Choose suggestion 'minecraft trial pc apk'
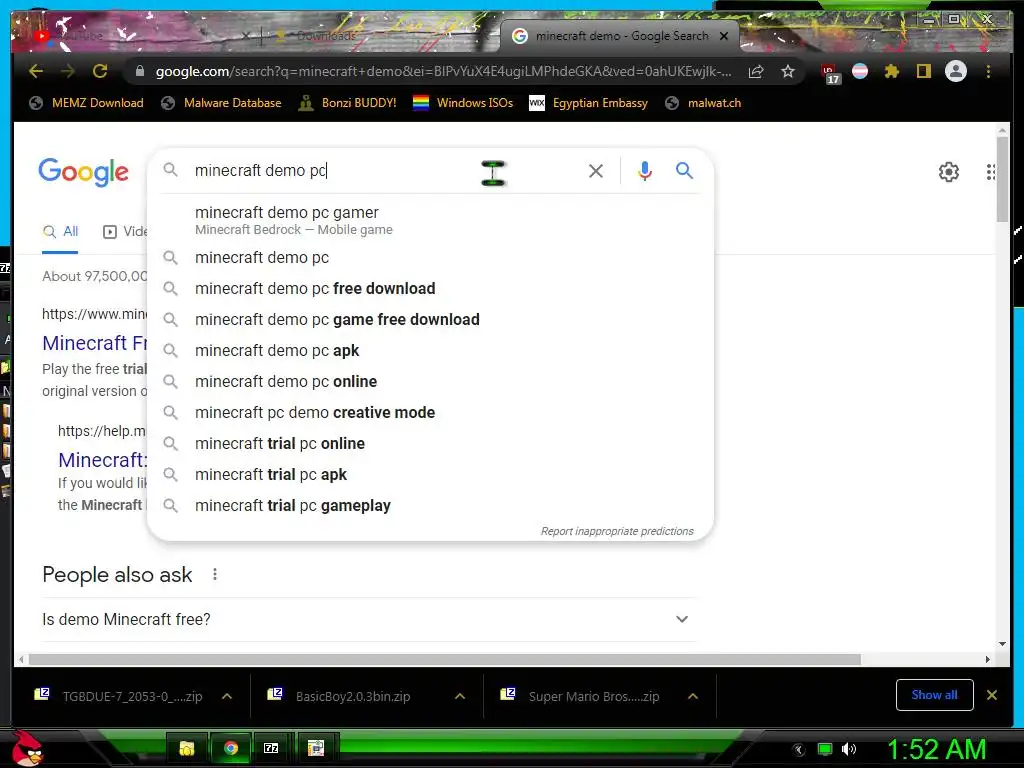 [x=431, y=475]
